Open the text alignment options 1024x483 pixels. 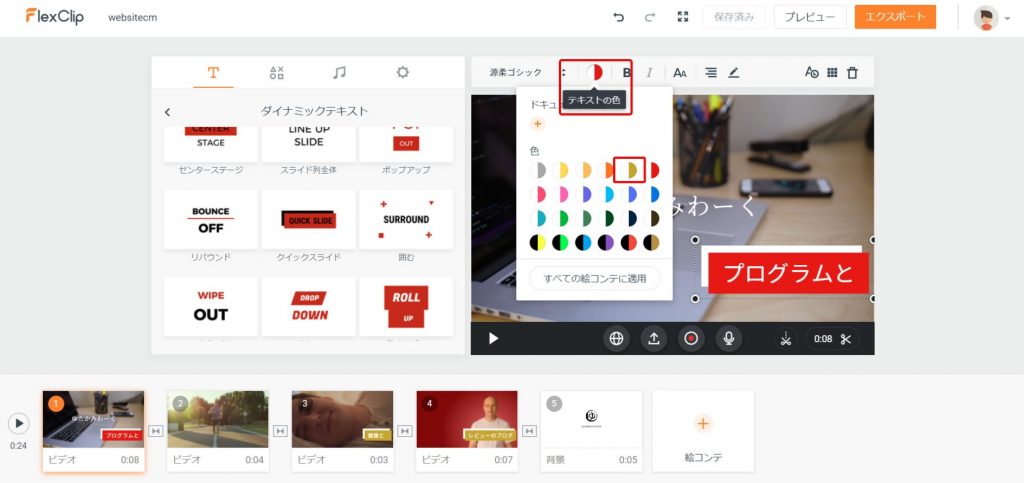pos(711,72)
